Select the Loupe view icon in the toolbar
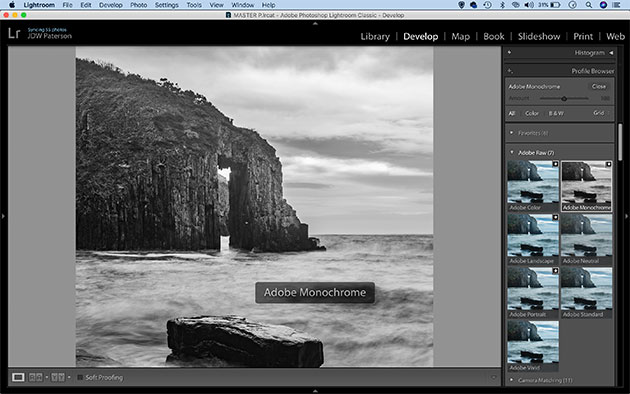Image resolution: width=630 pixels, height=394 pixels. 18,378
